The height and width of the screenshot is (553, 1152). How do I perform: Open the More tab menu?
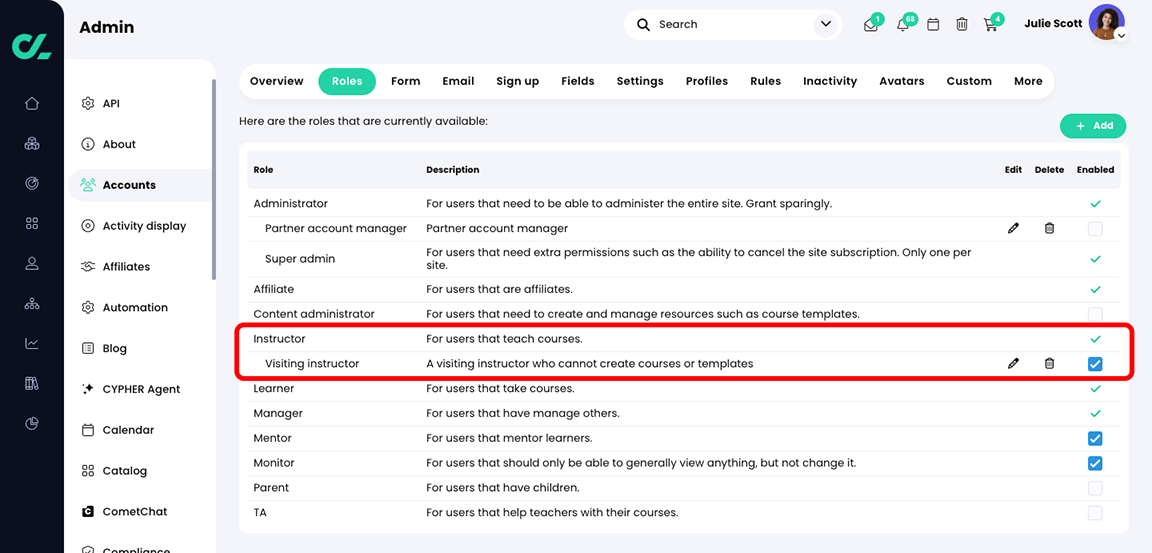[x=1028, y=82]
